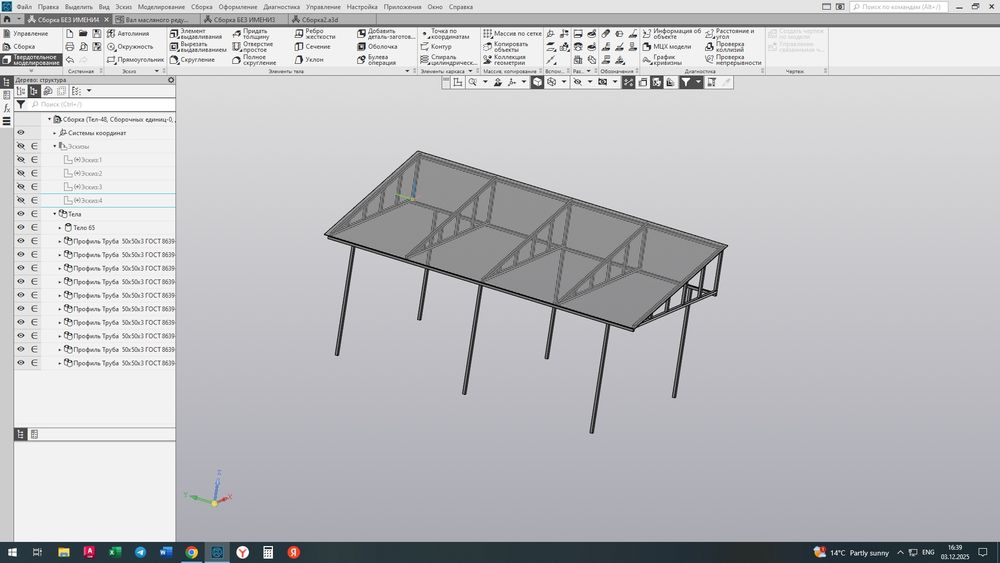Click the tree filter funnel icon
Image resolution: width=1000 pixels, height=563 pixels.
(20, 104)
